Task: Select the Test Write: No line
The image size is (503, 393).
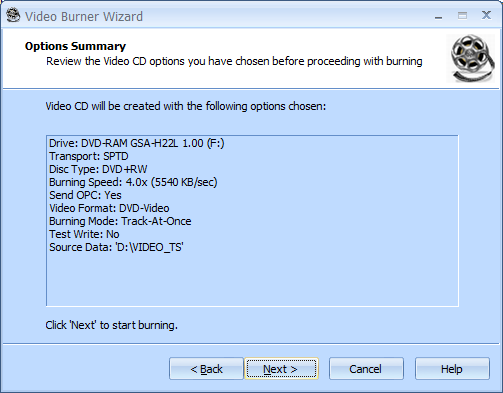Action: click(84, 234)
